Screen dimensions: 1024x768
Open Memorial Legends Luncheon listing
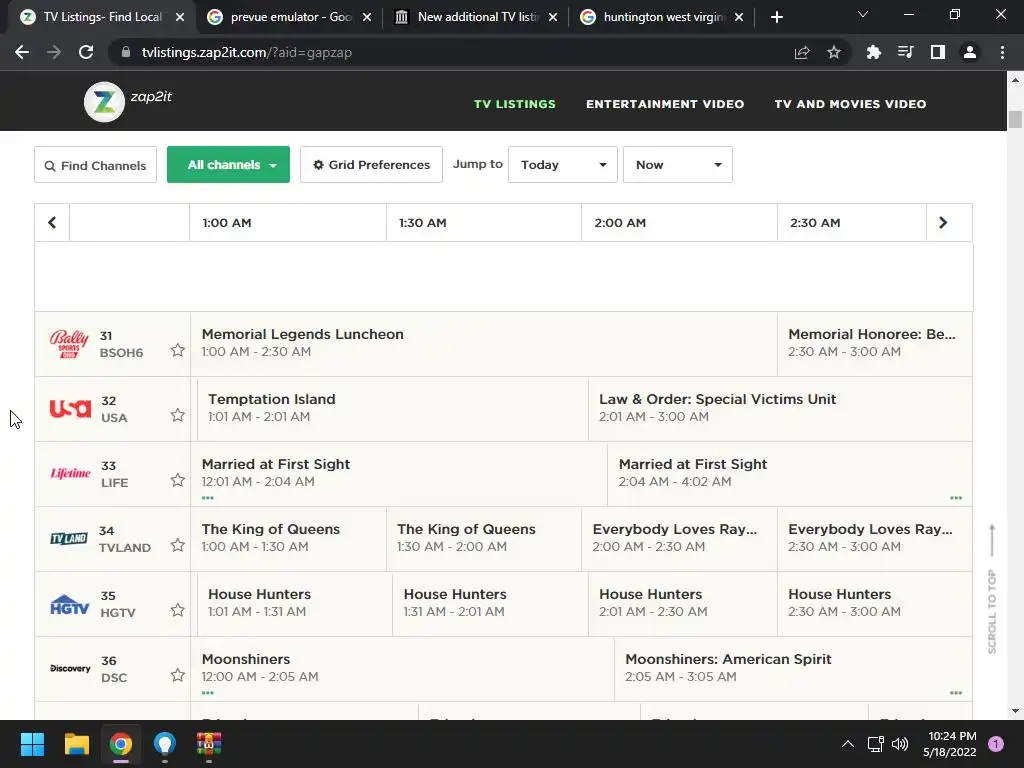click(x=484, y=344)
